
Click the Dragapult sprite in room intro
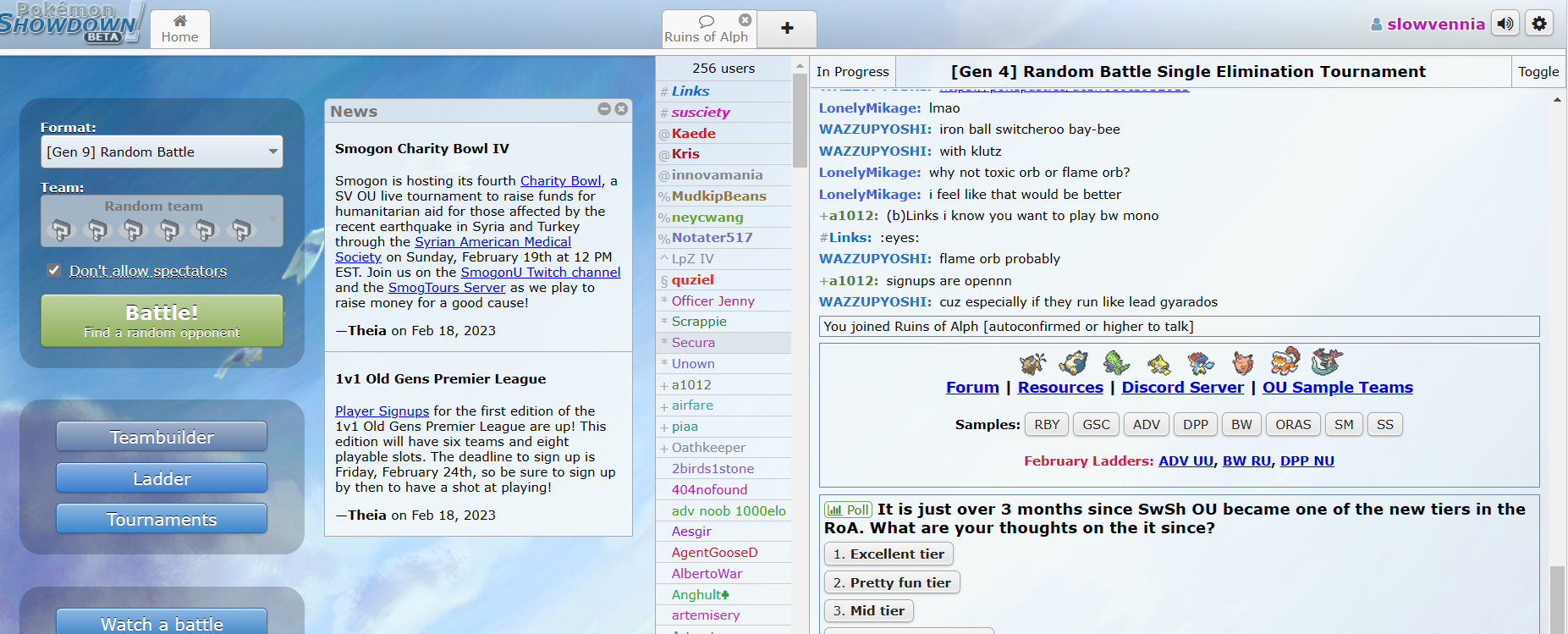coord(1327,361)
